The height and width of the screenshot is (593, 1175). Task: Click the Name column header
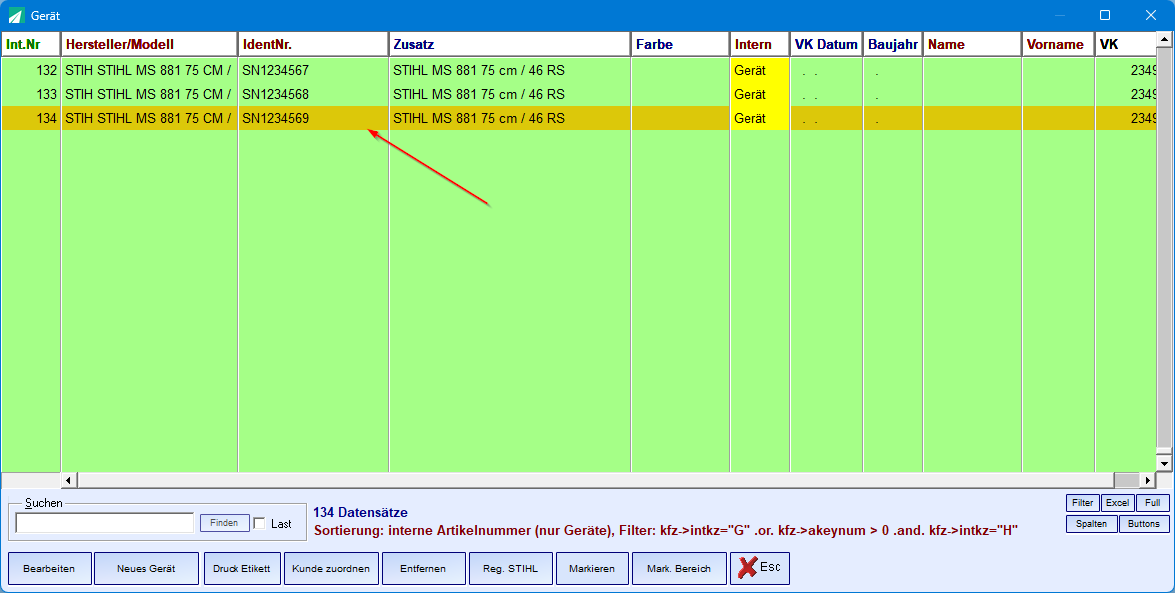(972, 44)
